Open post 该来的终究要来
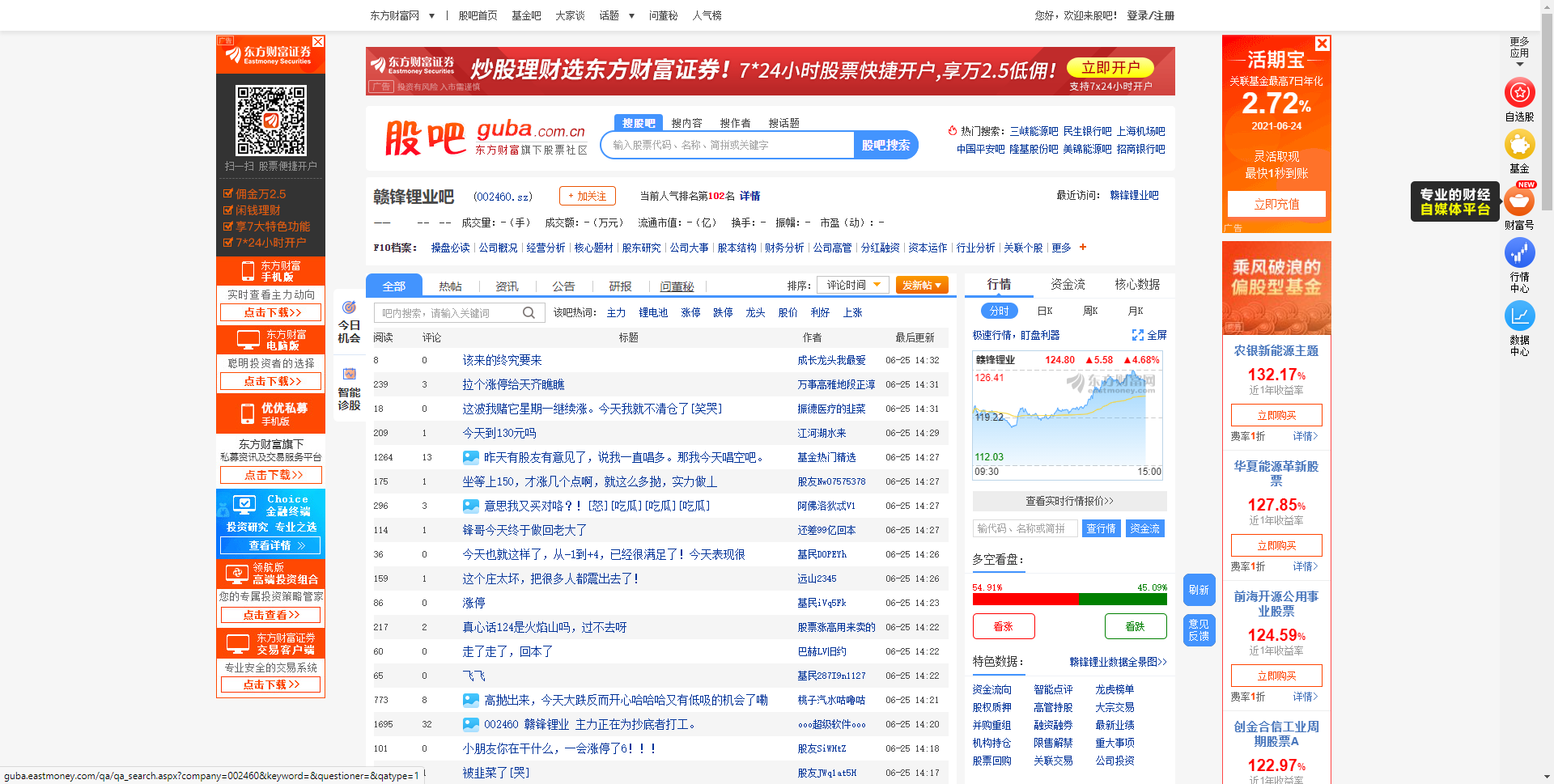 coord(502,360)
